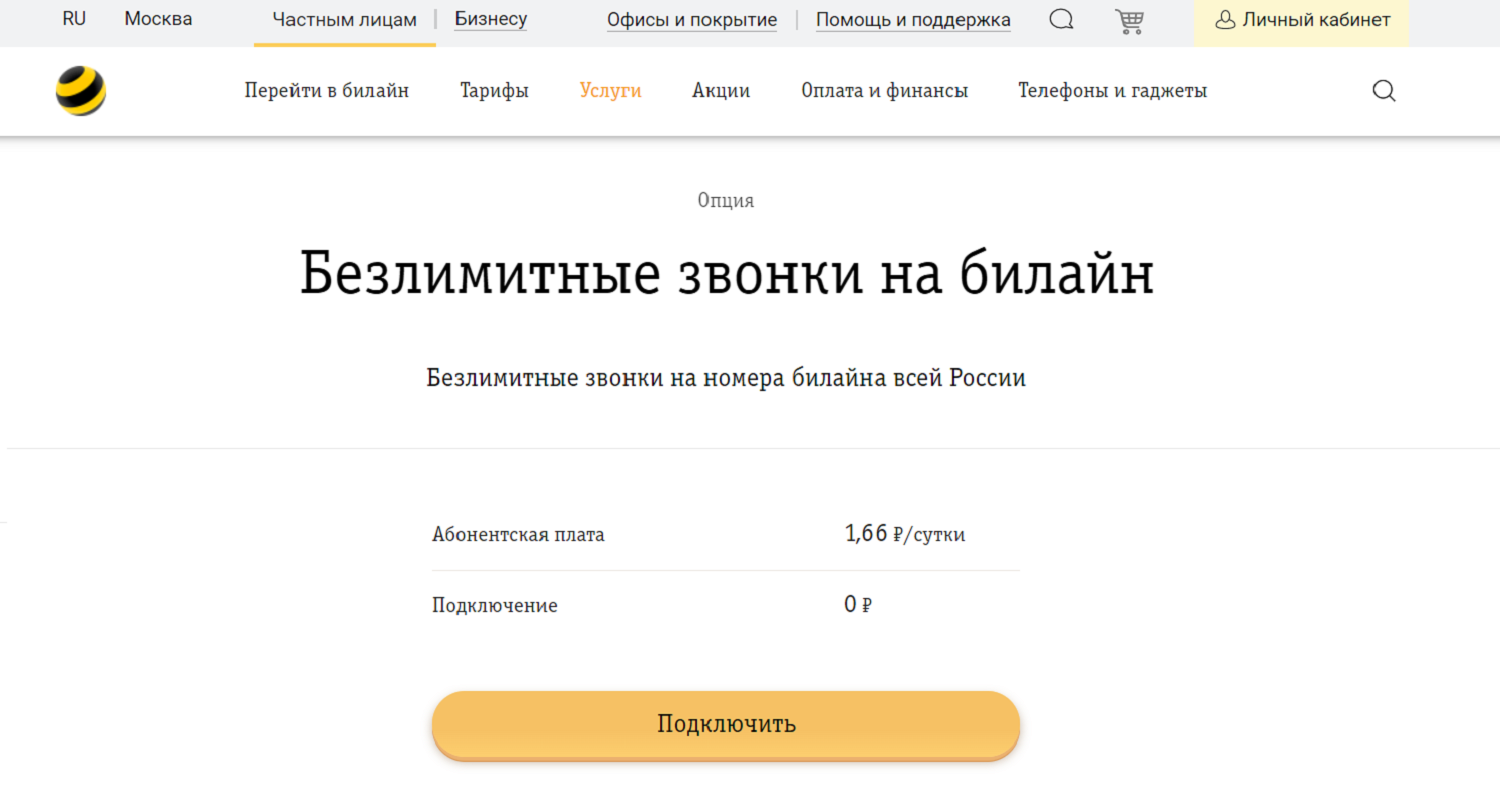Image resolution: width=1500 pixels, height=787 pixels.
Task: Open the search using the top bar magnifier icon
Action: [x=1060, y=18]
